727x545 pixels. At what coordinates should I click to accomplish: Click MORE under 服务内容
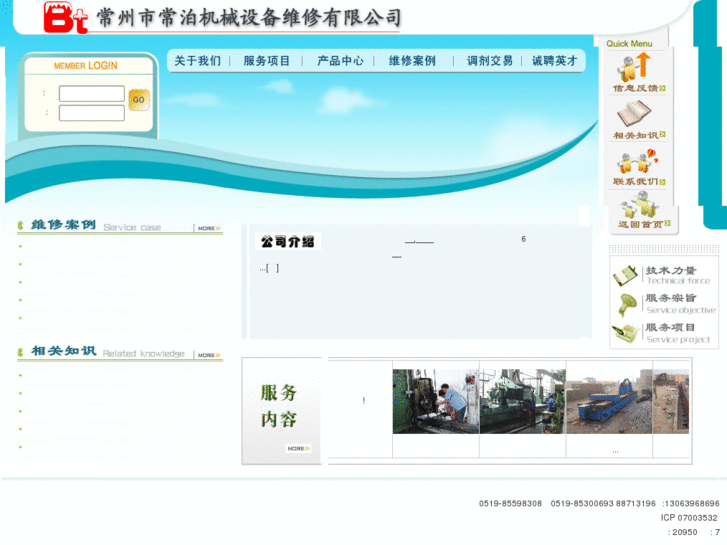click(x=298, y=449)
